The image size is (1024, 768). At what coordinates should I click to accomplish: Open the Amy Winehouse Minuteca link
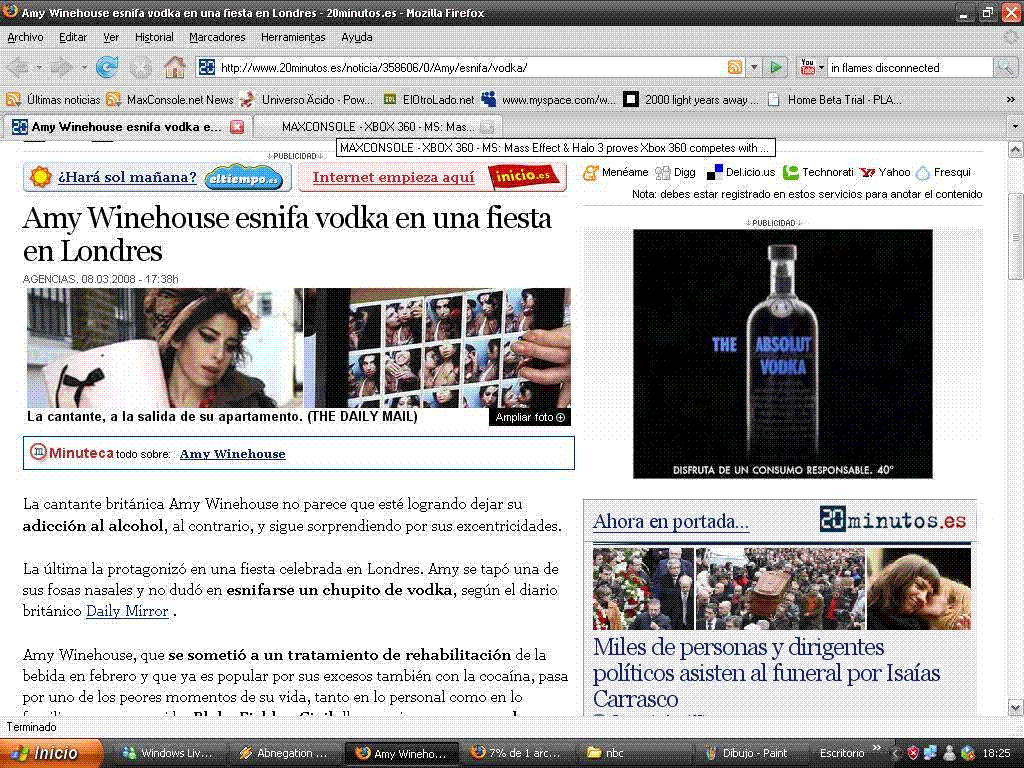tap(232, 454)
